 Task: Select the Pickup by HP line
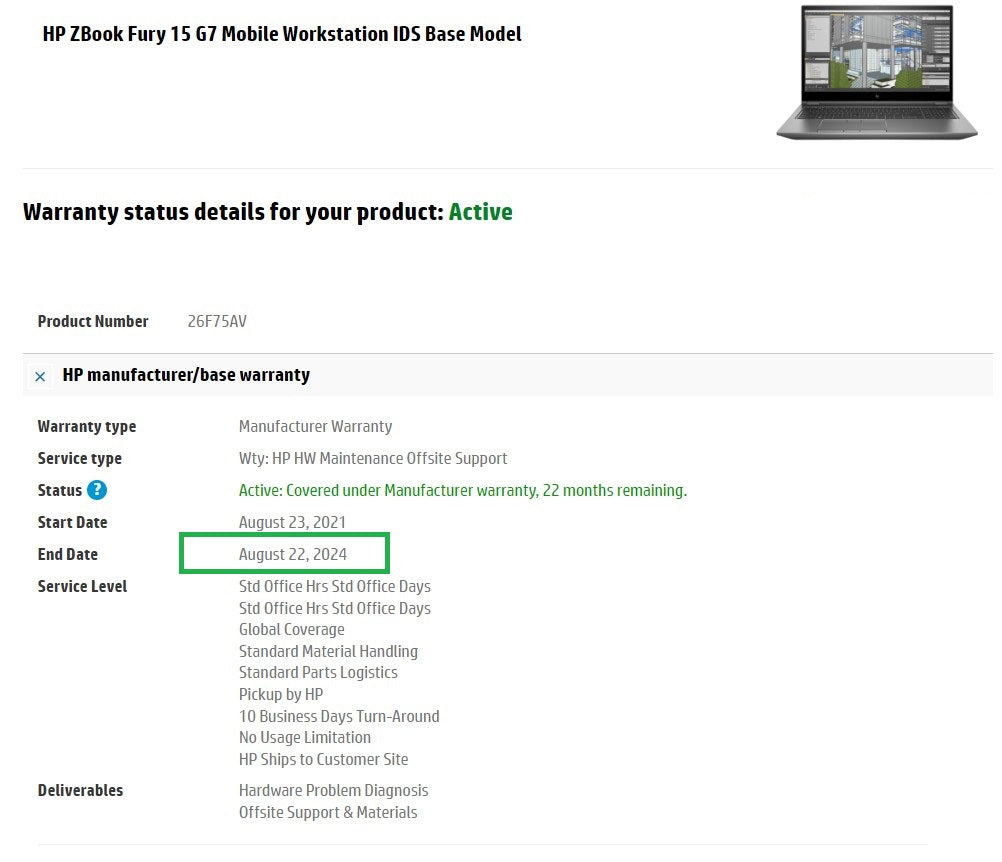pyautogui.click(x=280, y=694)
